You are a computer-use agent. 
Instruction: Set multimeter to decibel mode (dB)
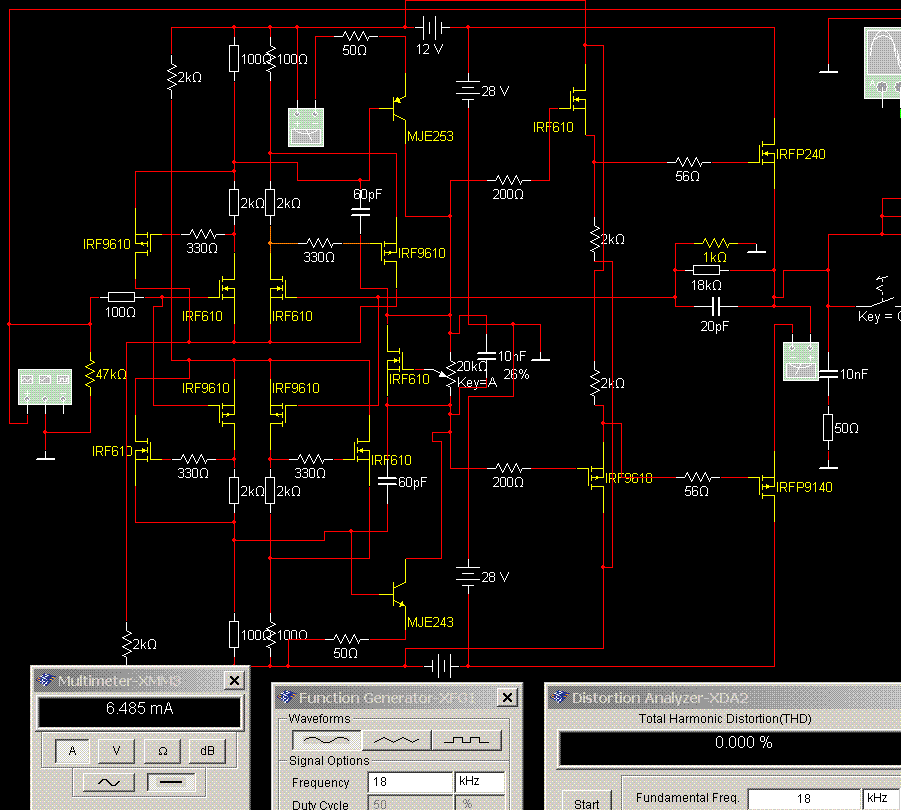[207, 750]
